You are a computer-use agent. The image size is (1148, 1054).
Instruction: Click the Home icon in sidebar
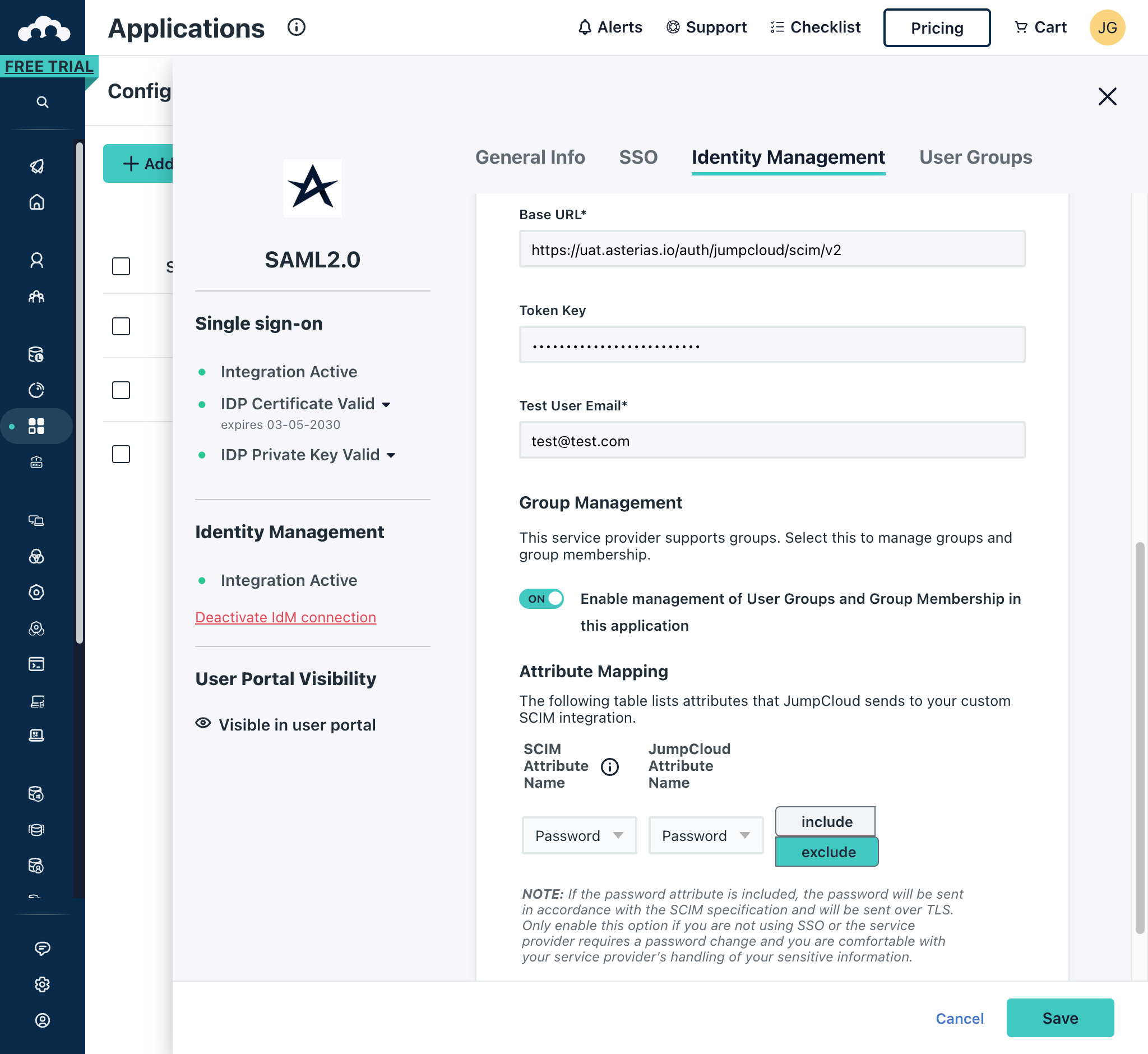click(x=36, y=202)
